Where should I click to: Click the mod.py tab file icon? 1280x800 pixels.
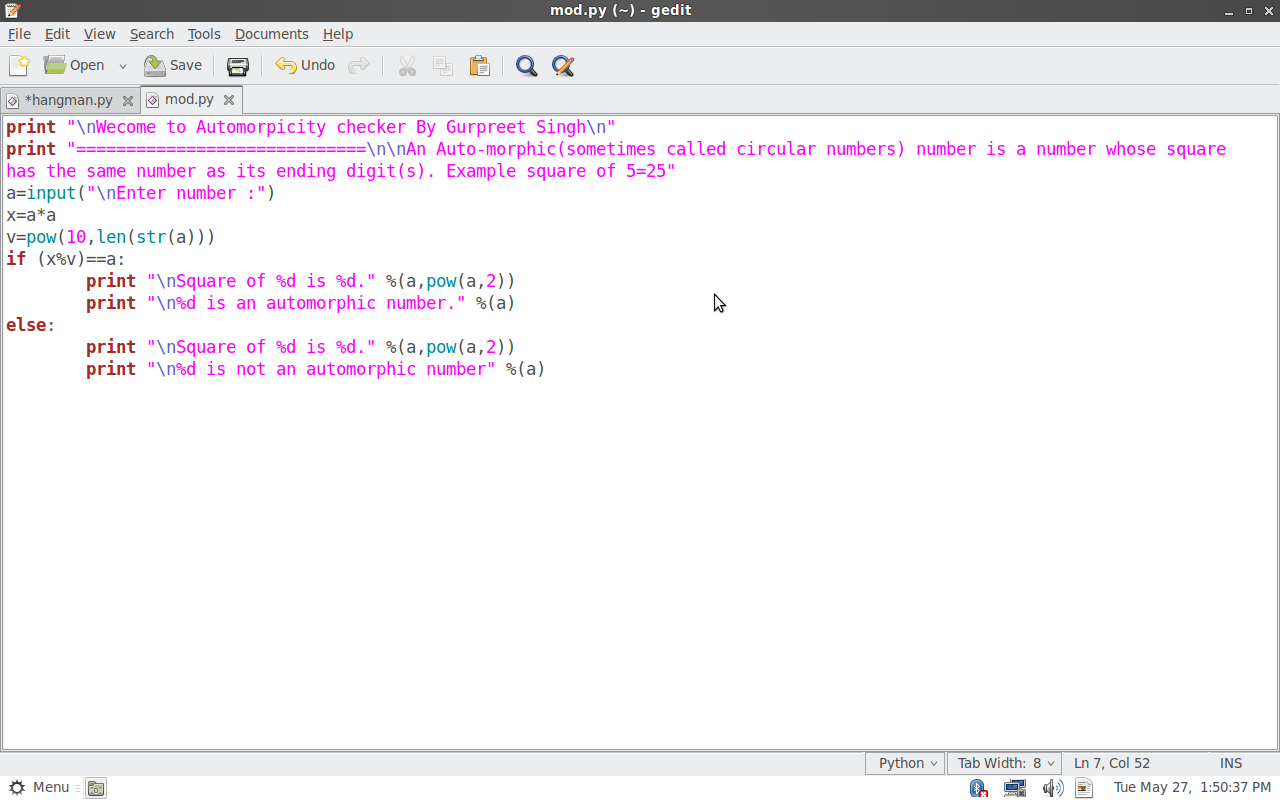(153, 100)
